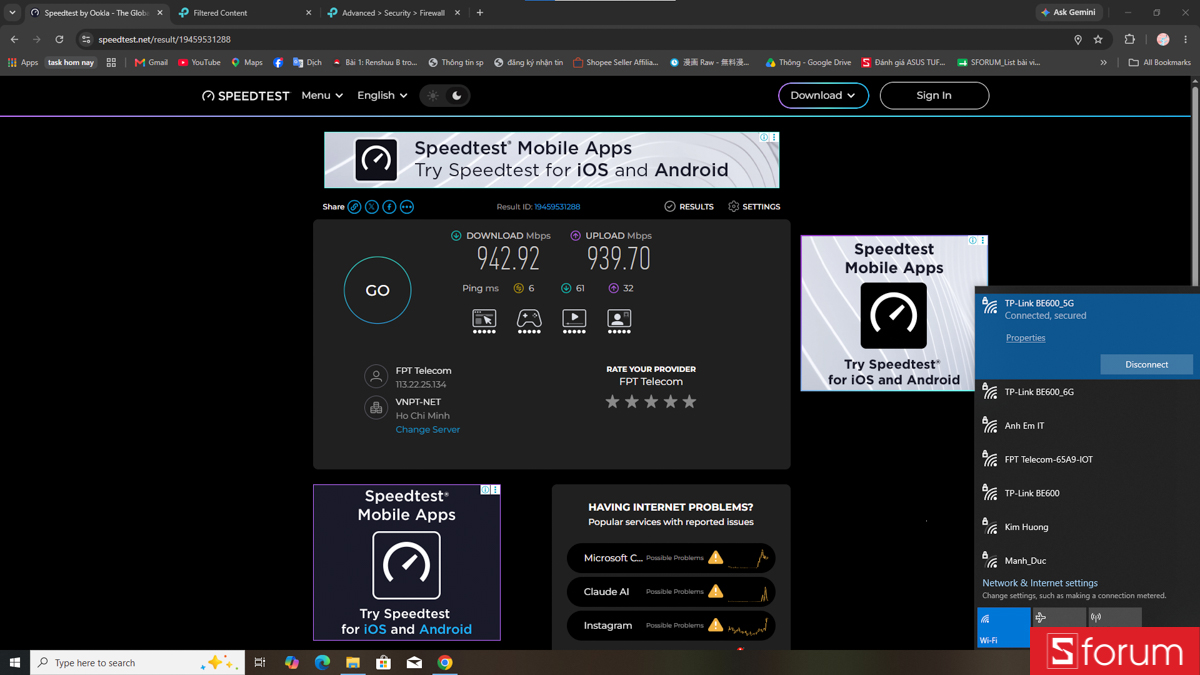Image resolution: width=1200 pixels, height=675 pixels.
Task: Open speedtest SETTINGS
Action: [x=754, y=207]
